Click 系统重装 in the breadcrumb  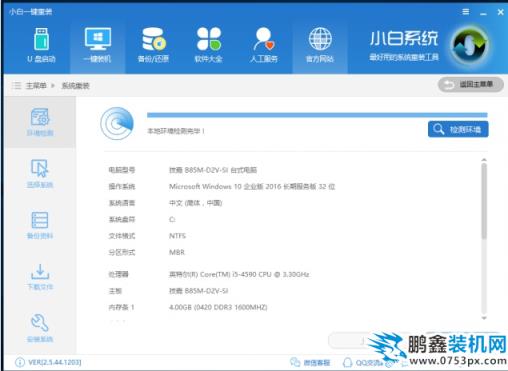pyautogui.click(x=76, y=86)
